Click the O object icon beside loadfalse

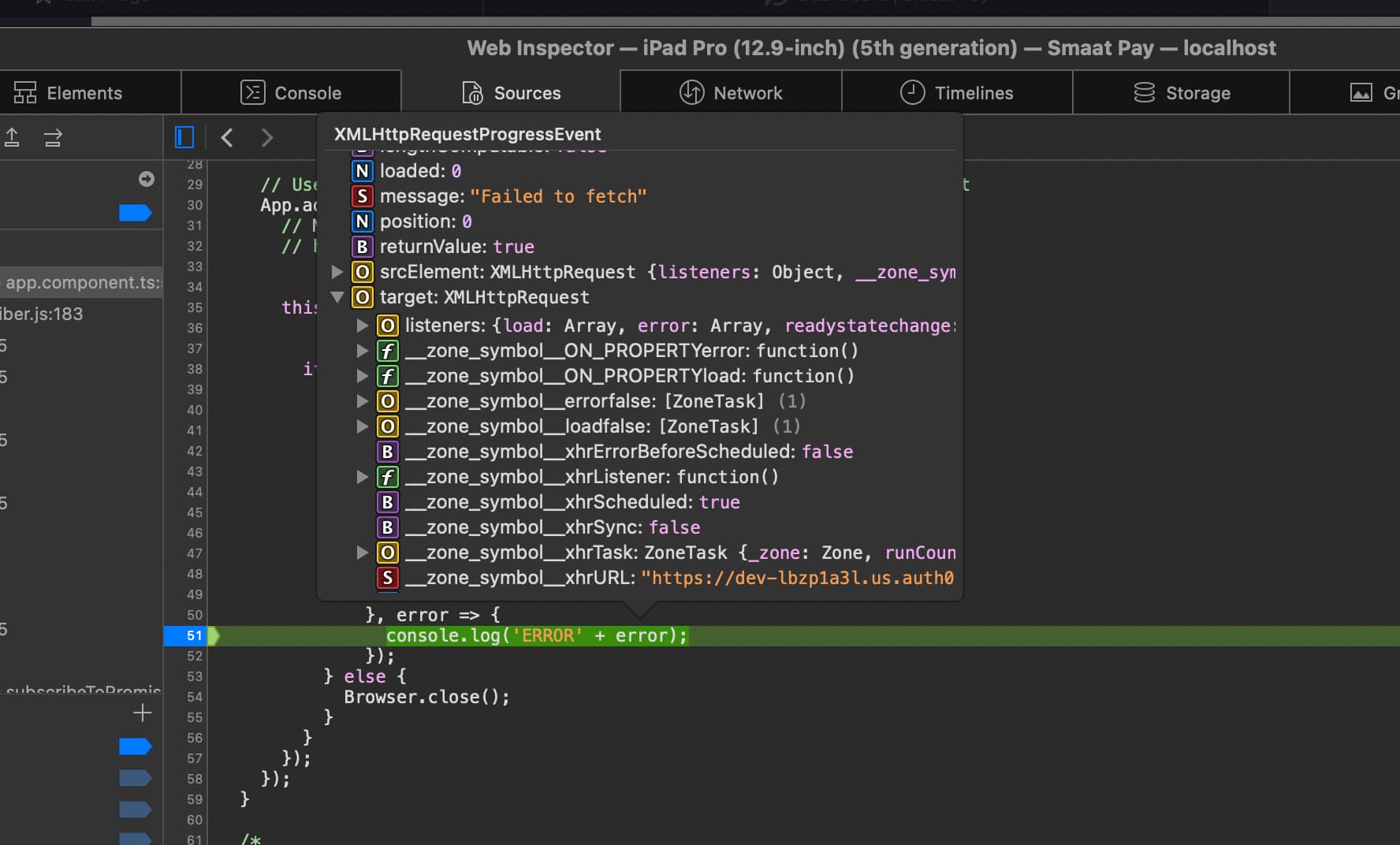387,426
